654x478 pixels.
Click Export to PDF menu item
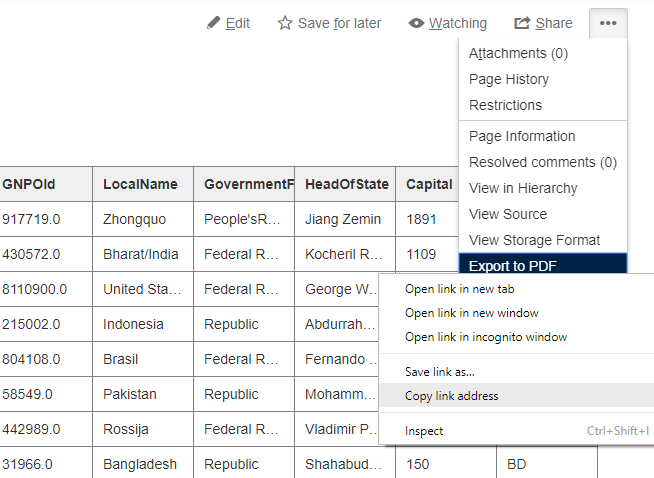click(513, 265)
